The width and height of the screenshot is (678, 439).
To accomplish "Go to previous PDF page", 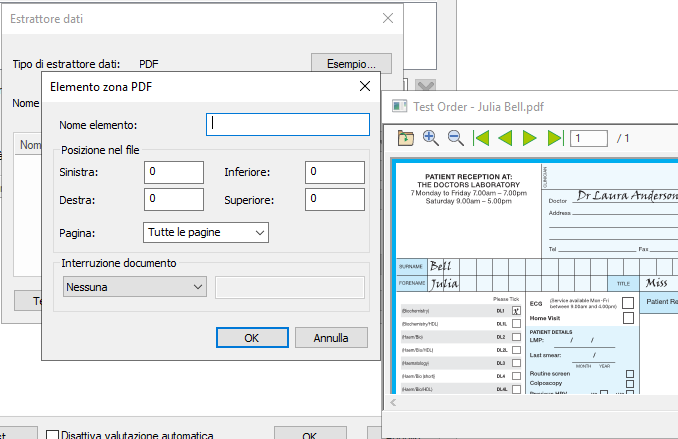I will [506, 138].
